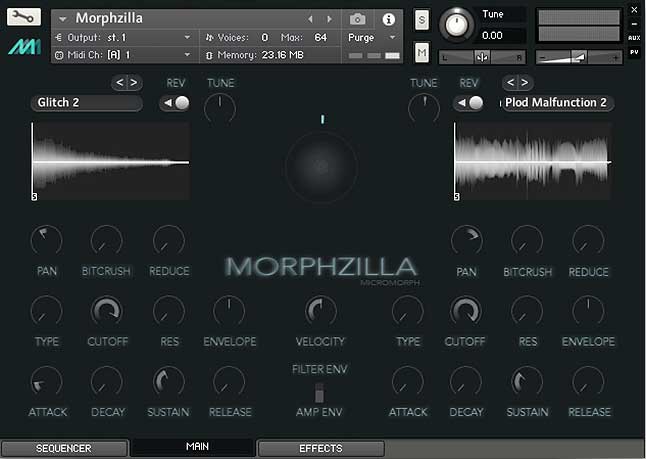
Task: Go to previous instrument preset arrow
Action: point(310,19)
